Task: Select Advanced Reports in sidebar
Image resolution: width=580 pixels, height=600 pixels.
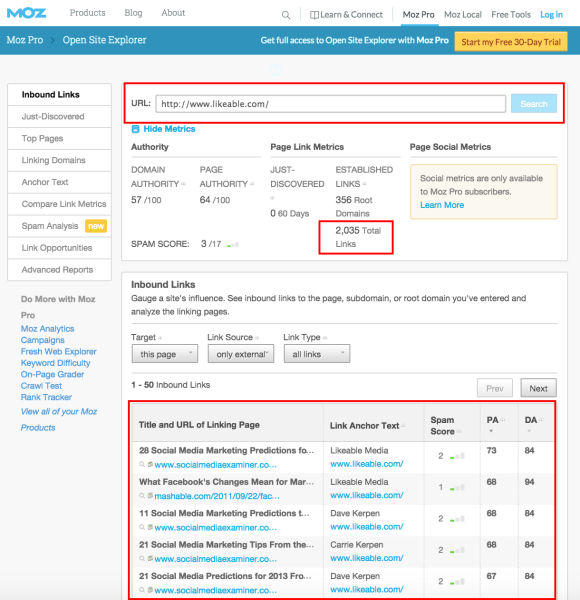Action: 59,270
